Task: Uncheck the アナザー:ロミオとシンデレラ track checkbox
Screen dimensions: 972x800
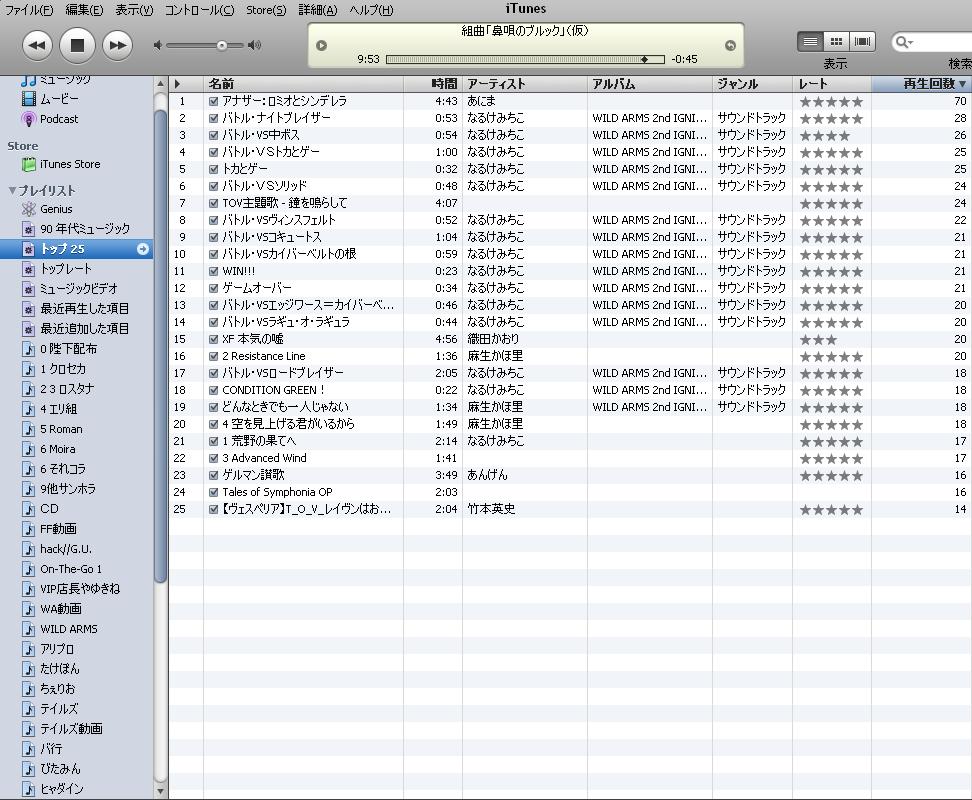Action: point(213,101)
